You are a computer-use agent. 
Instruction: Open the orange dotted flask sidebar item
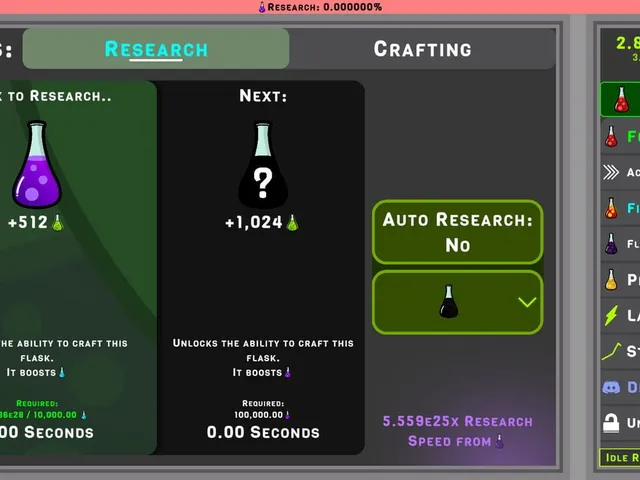coord(620,208)
